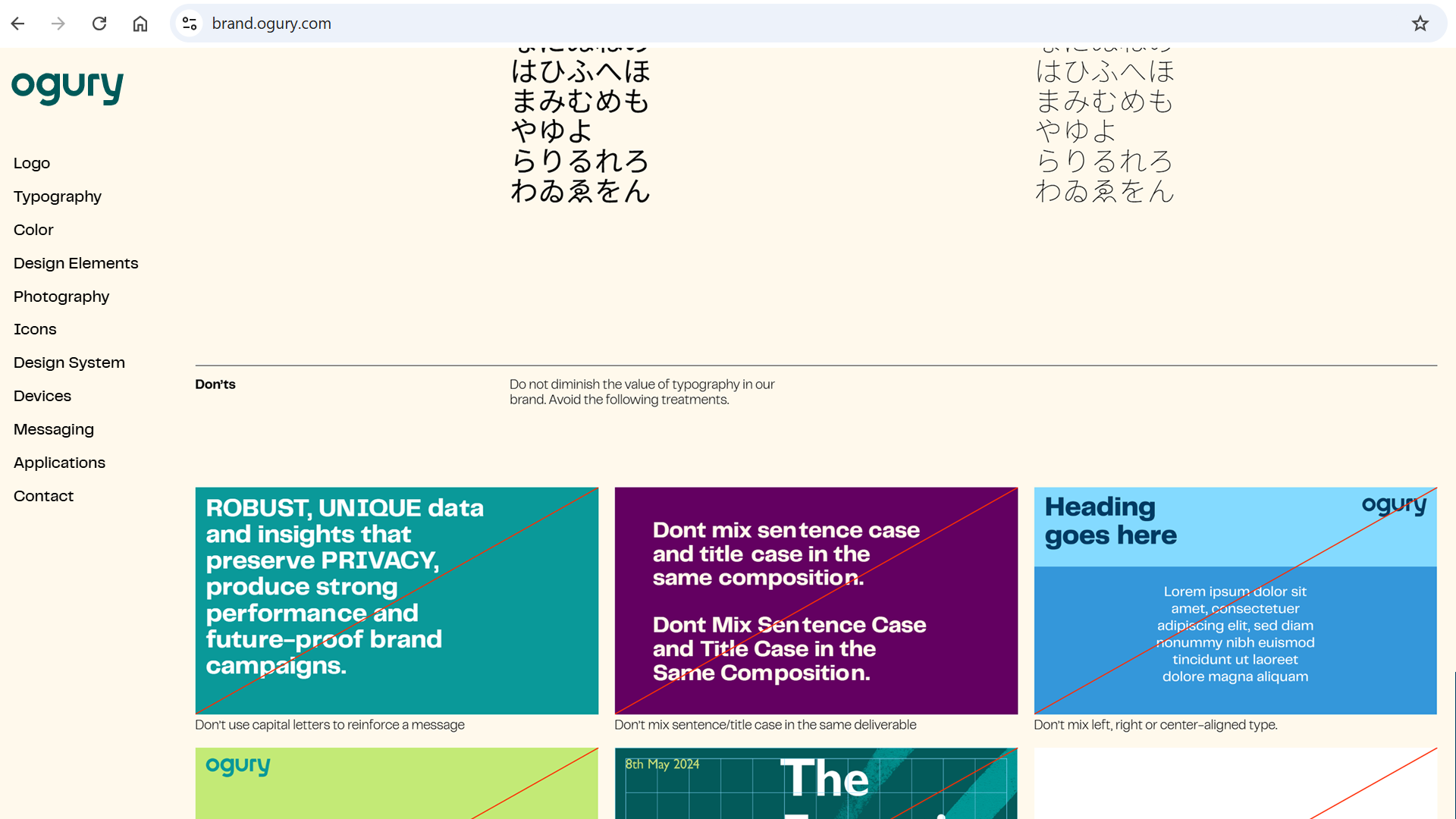Navigate to the Typography section

[x=58, y=196]
